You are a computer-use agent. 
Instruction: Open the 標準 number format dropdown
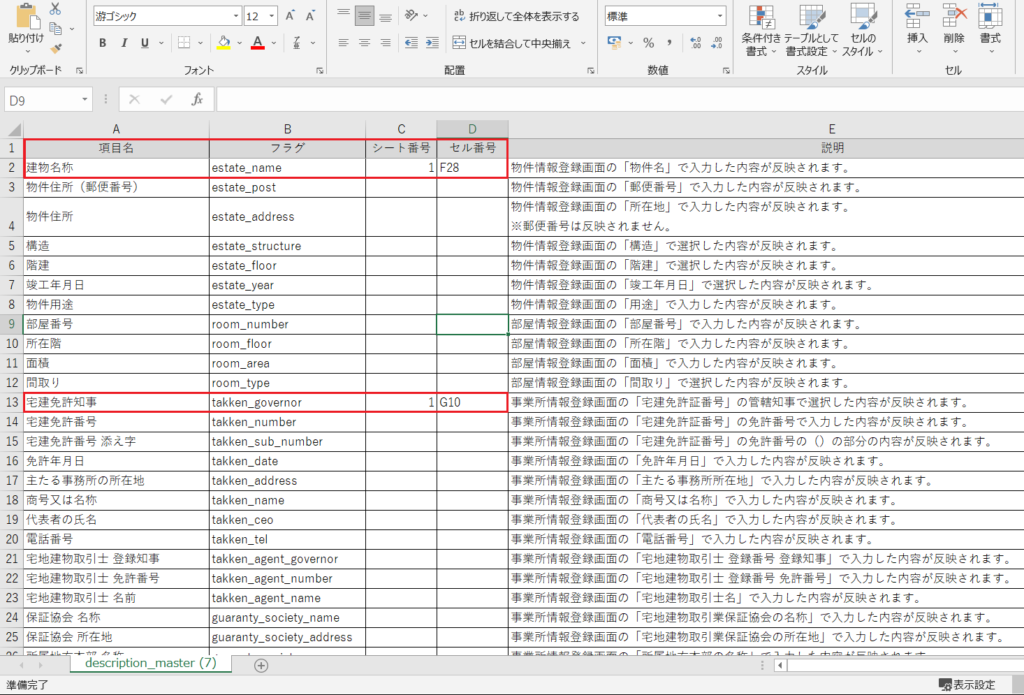[x=720, y=16]
